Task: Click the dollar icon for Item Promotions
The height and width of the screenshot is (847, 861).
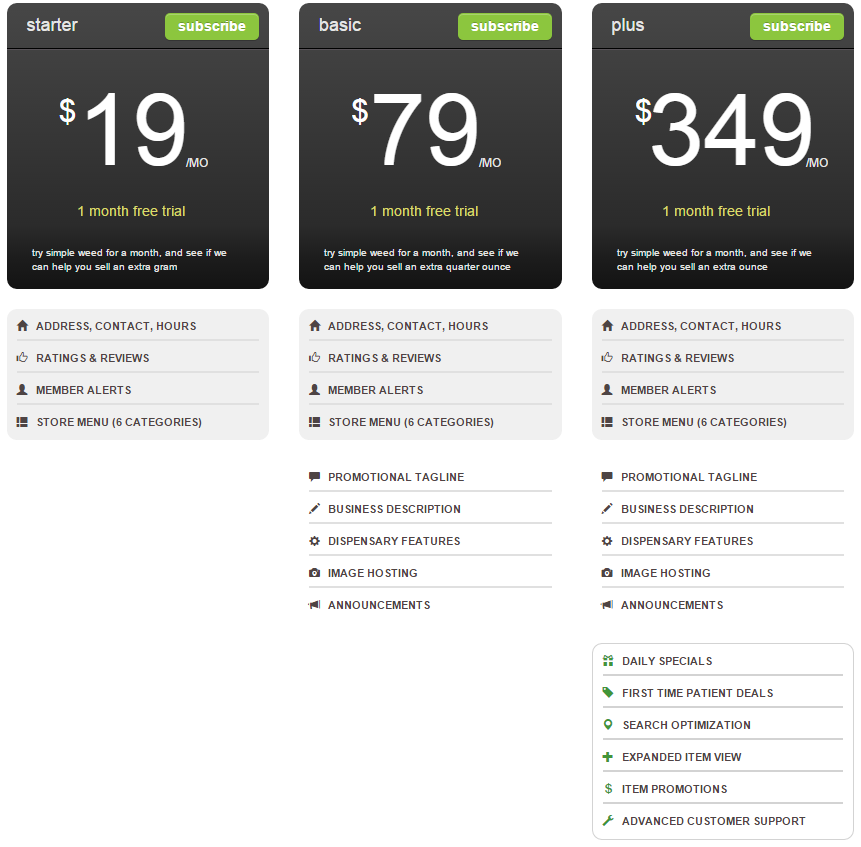Action: 608,789
